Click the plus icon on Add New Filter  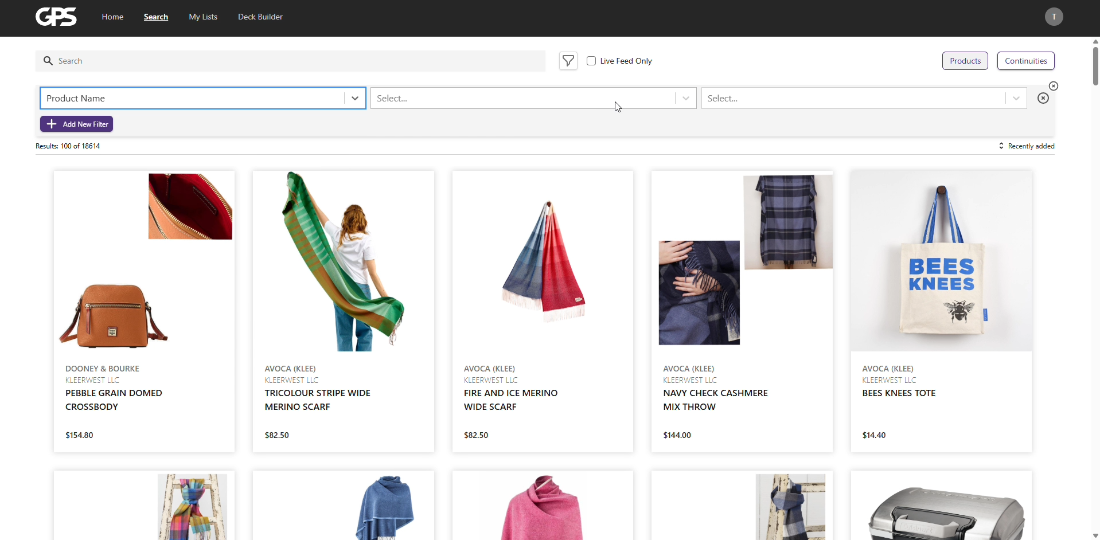click(51, 124)
